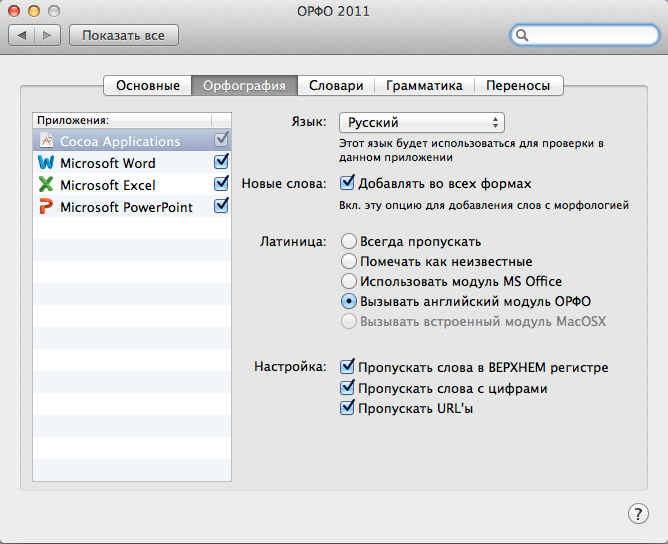The width and height of the screenshot is (668, 544).
Task: Focus the search input field
Action: [584, 35]
